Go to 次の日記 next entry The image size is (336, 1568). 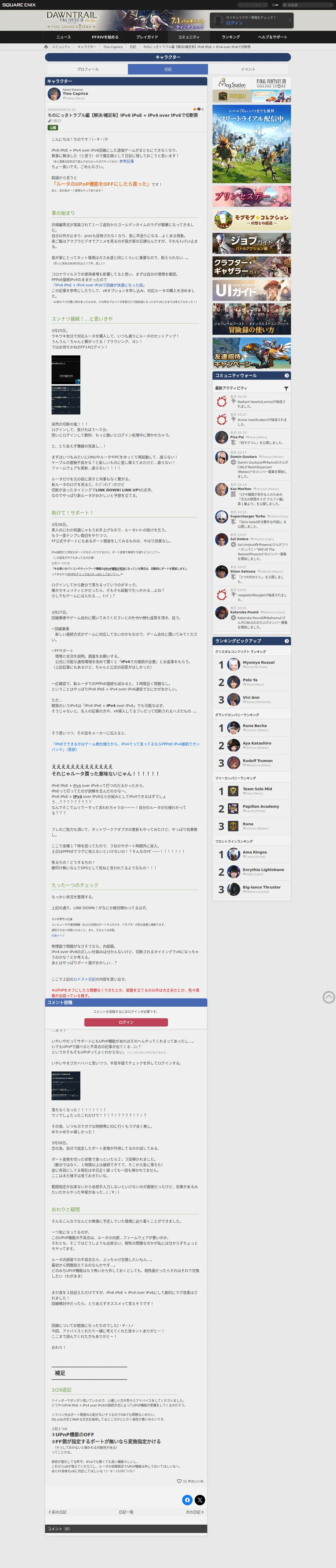click(194, 1512)
